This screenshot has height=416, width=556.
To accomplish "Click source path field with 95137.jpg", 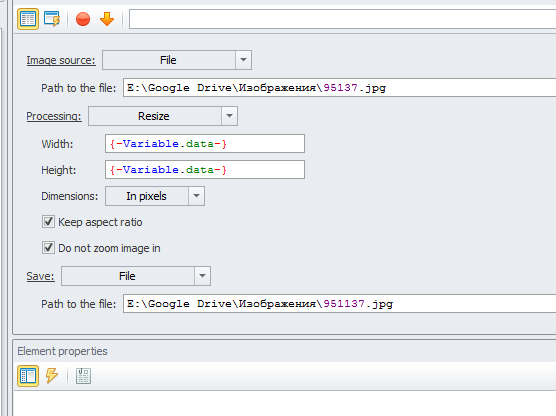I will click(x=340, y=88).
